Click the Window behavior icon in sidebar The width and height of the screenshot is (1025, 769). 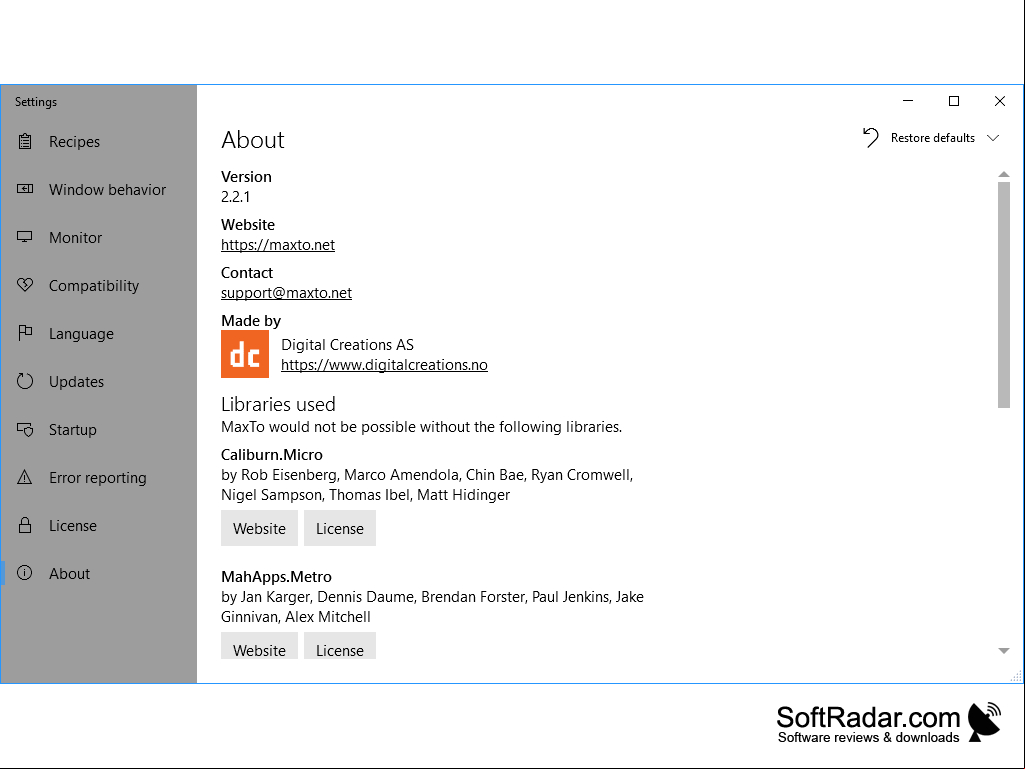click(x=25, y=189)
